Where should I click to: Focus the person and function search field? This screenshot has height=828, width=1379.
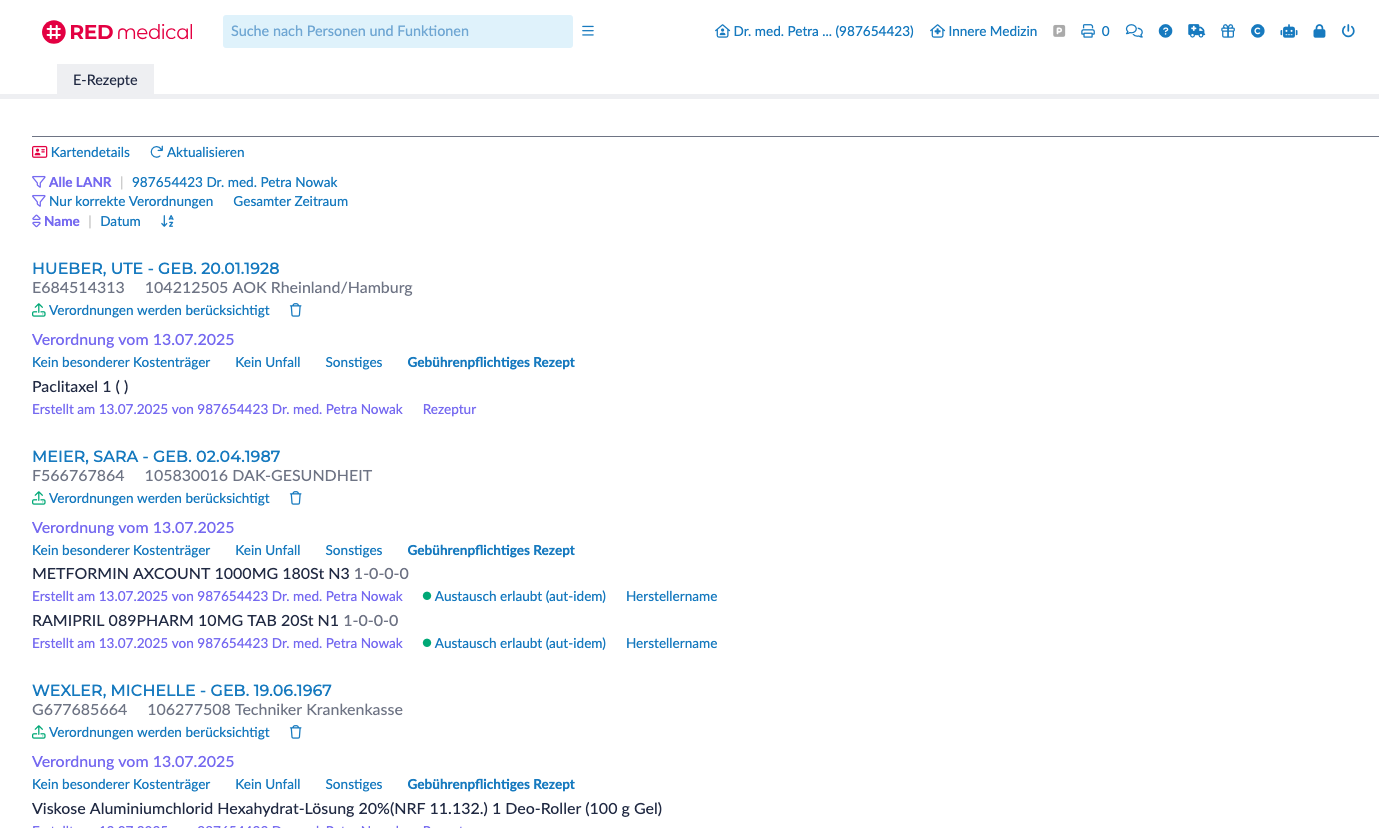(x=397, y=31)
